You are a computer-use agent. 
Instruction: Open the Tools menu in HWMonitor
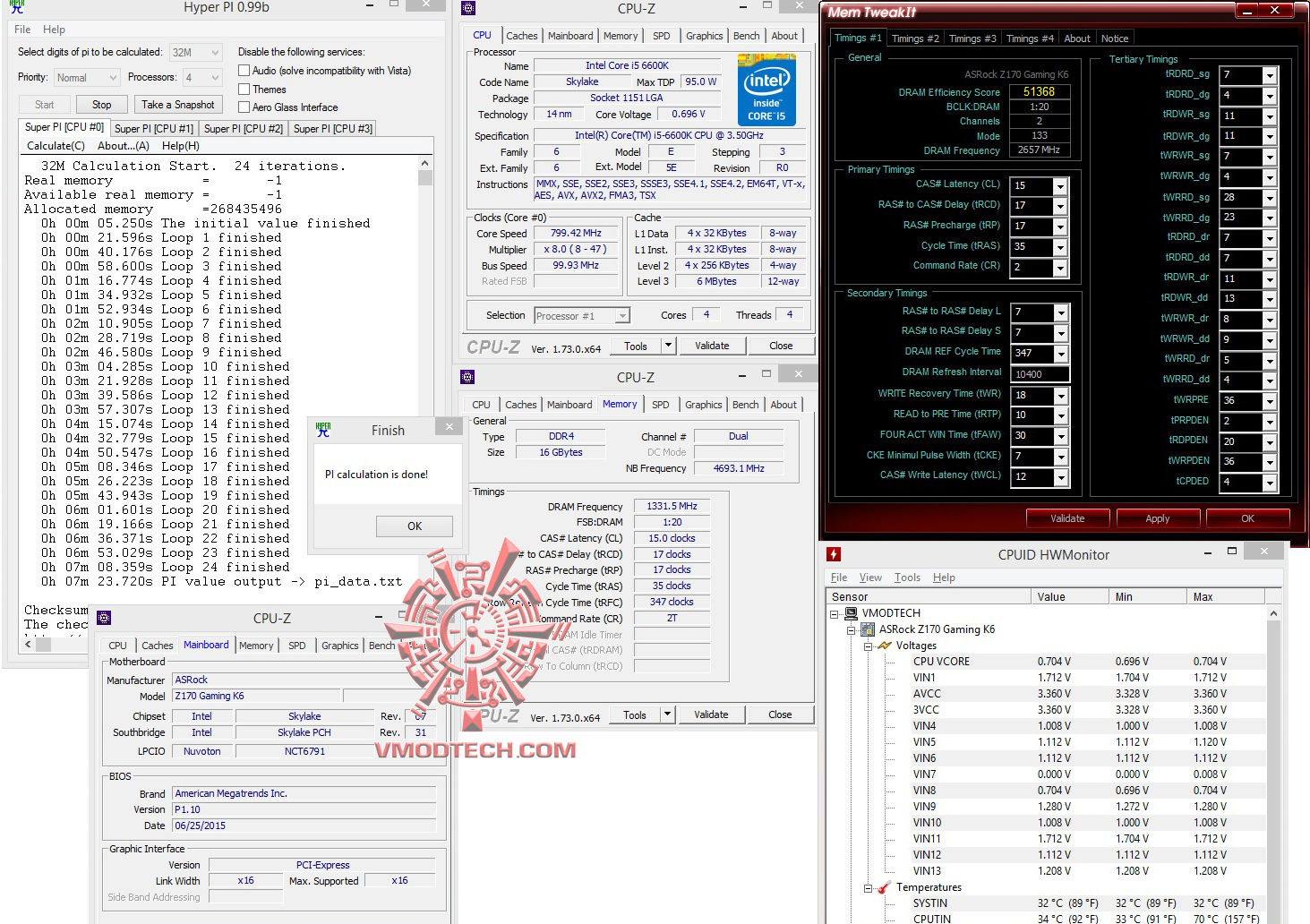click(x=907, y=577)
